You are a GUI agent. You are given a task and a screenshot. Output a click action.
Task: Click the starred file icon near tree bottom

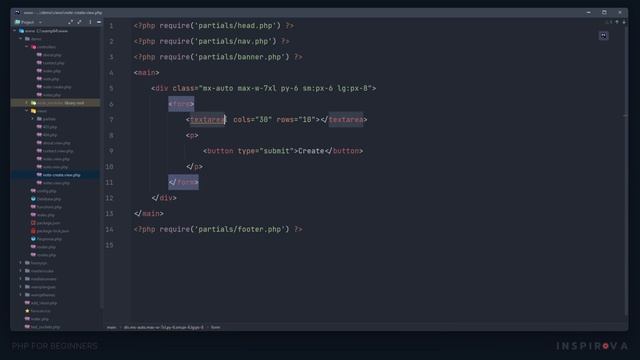[27, 311]
